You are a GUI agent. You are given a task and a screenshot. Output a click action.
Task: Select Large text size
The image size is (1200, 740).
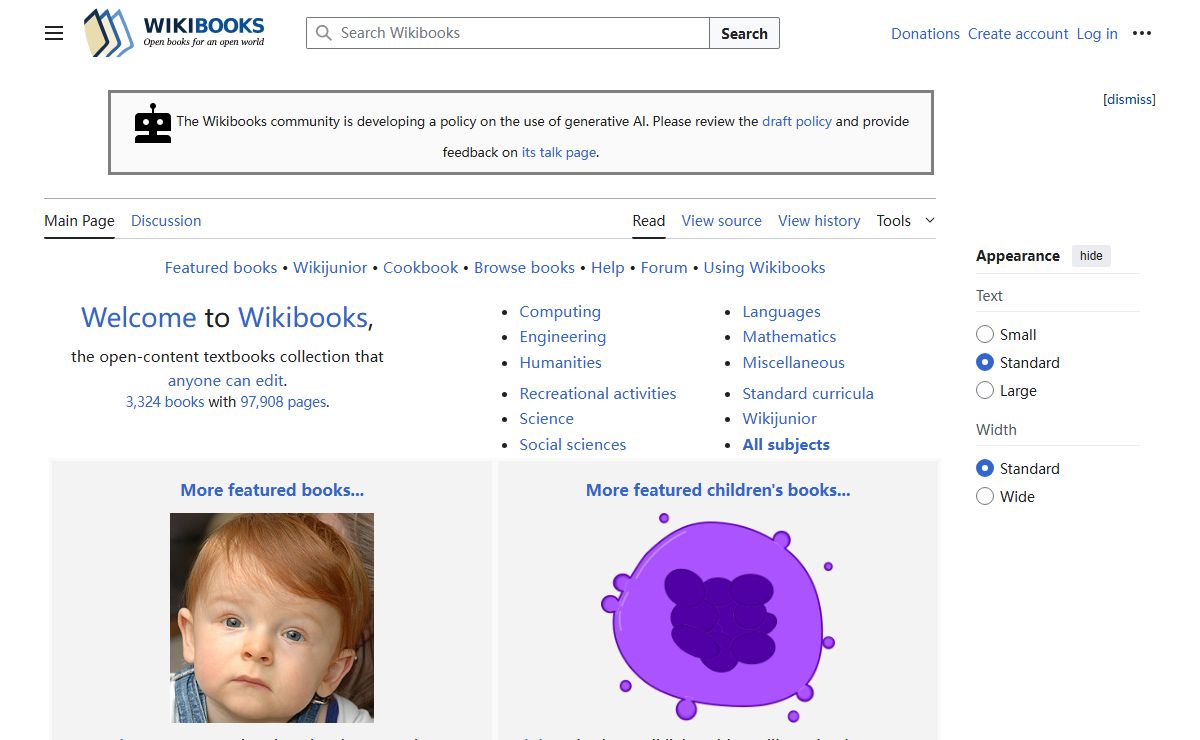point(985,391)
